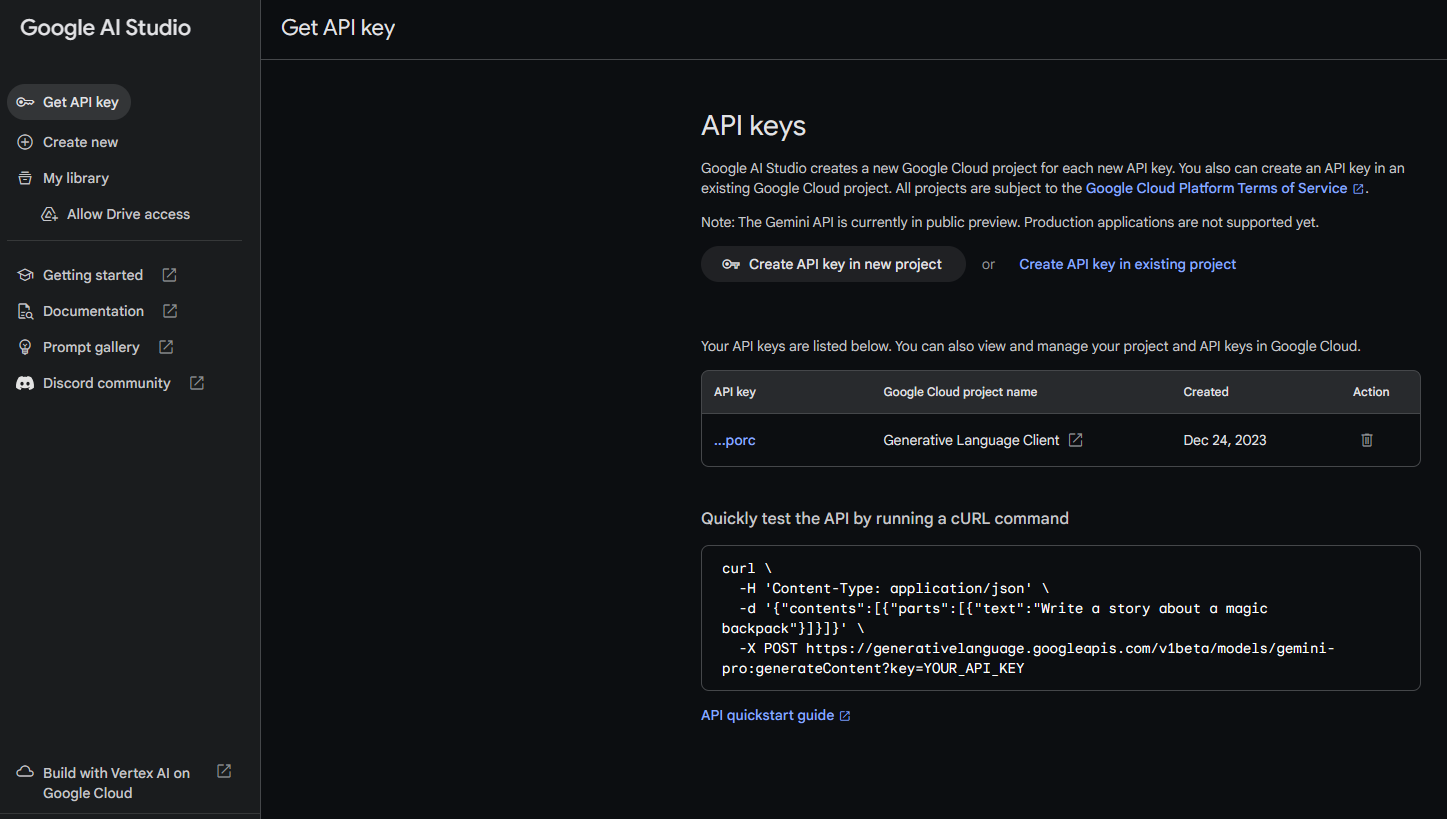
Task: Open Getting started in the sidebar
Action: click(93, 275)
